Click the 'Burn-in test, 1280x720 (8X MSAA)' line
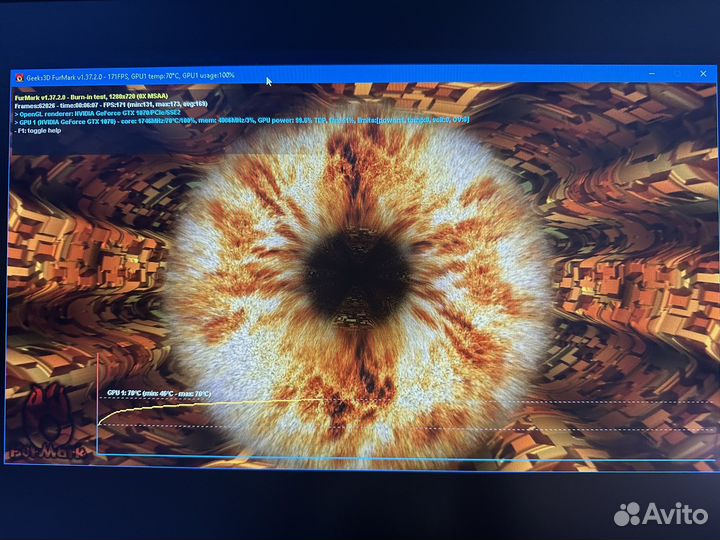720x540 pixels. [x=91, y=97]
